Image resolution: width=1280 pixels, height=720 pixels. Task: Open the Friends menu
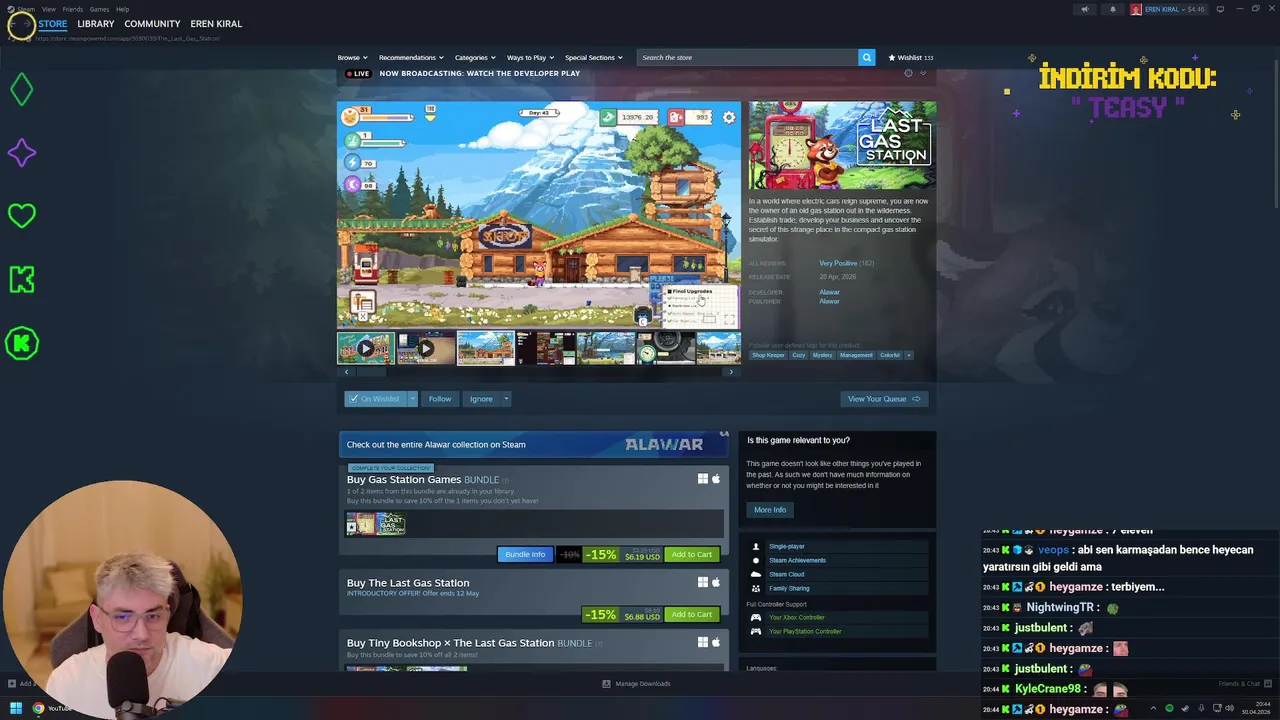(73, 9)
